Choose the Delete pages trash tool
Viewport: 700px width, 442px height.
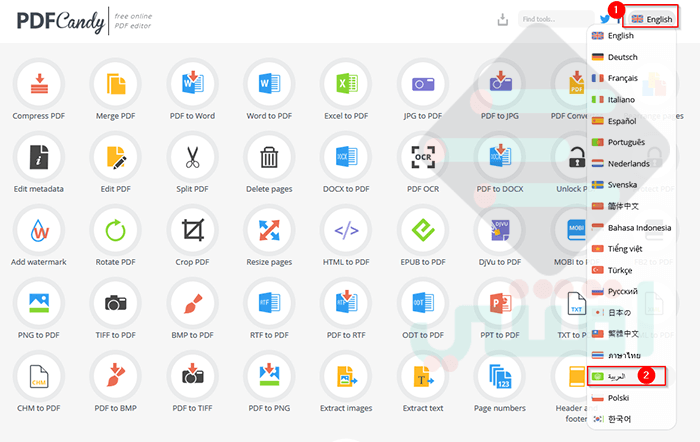[x=269, y=158]
